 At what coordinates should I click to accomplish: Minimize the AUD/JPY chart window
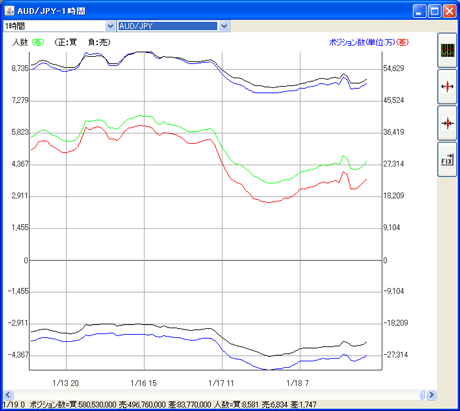tap(419, 11)
